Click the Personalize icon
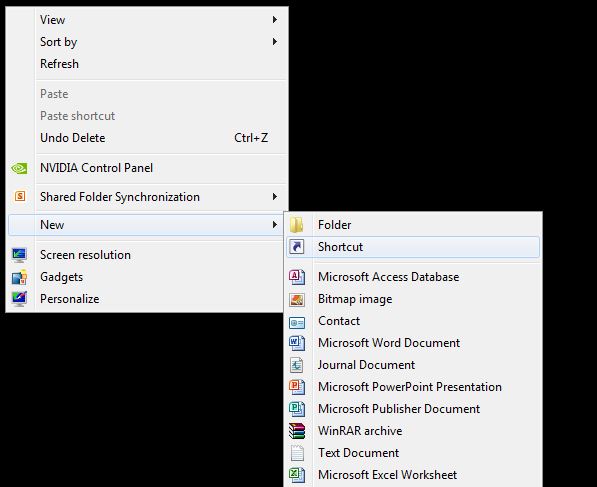Viewport: 597px width, 487px height. tap(19, 299)
